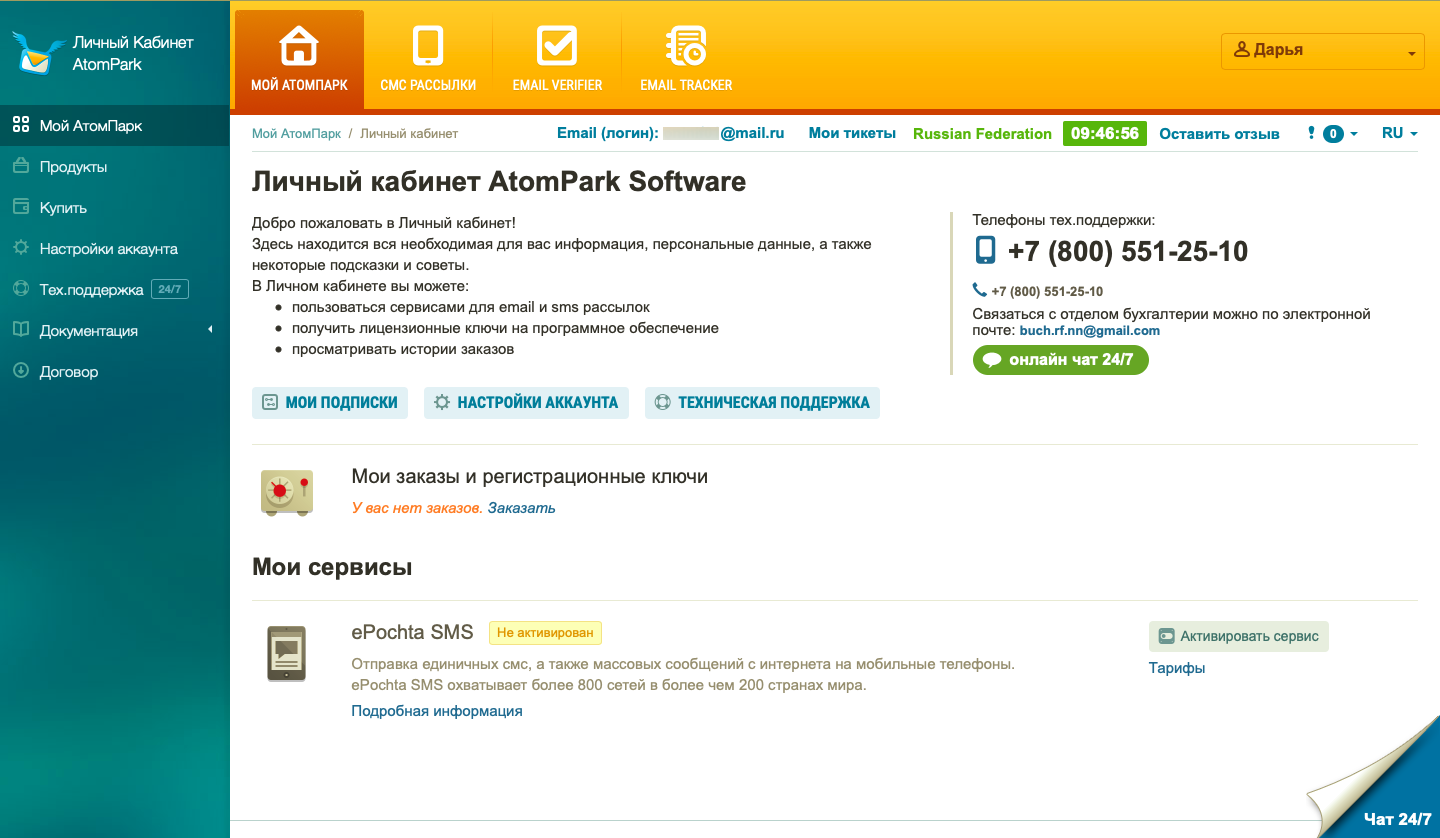Click the grid icon next to Мой АтомПарк in sidebar
Screen dimensions: 1440x838
[x=20, y=126]
